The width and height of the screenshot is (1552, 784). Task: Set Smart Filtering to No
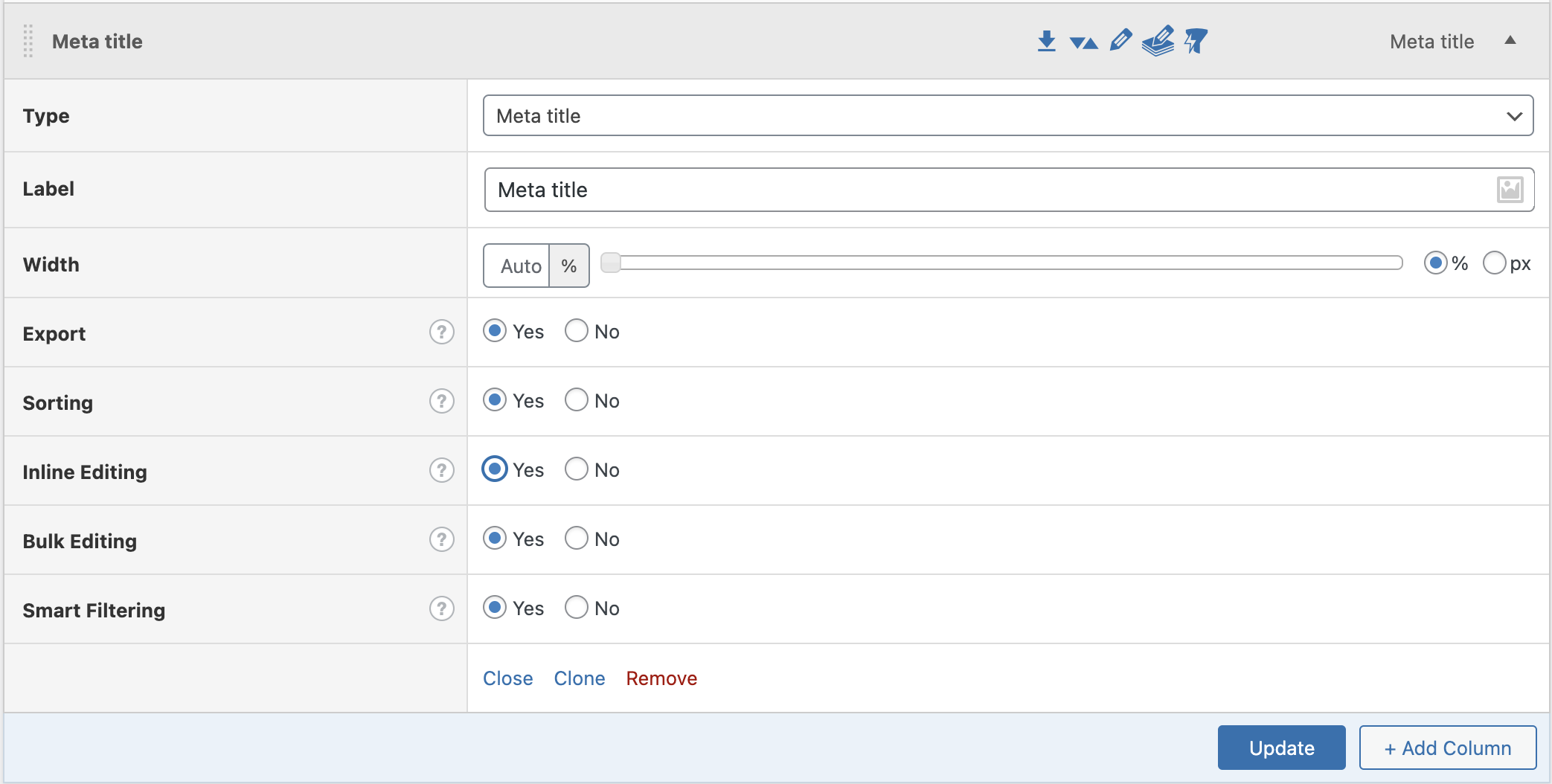[577, 608]
